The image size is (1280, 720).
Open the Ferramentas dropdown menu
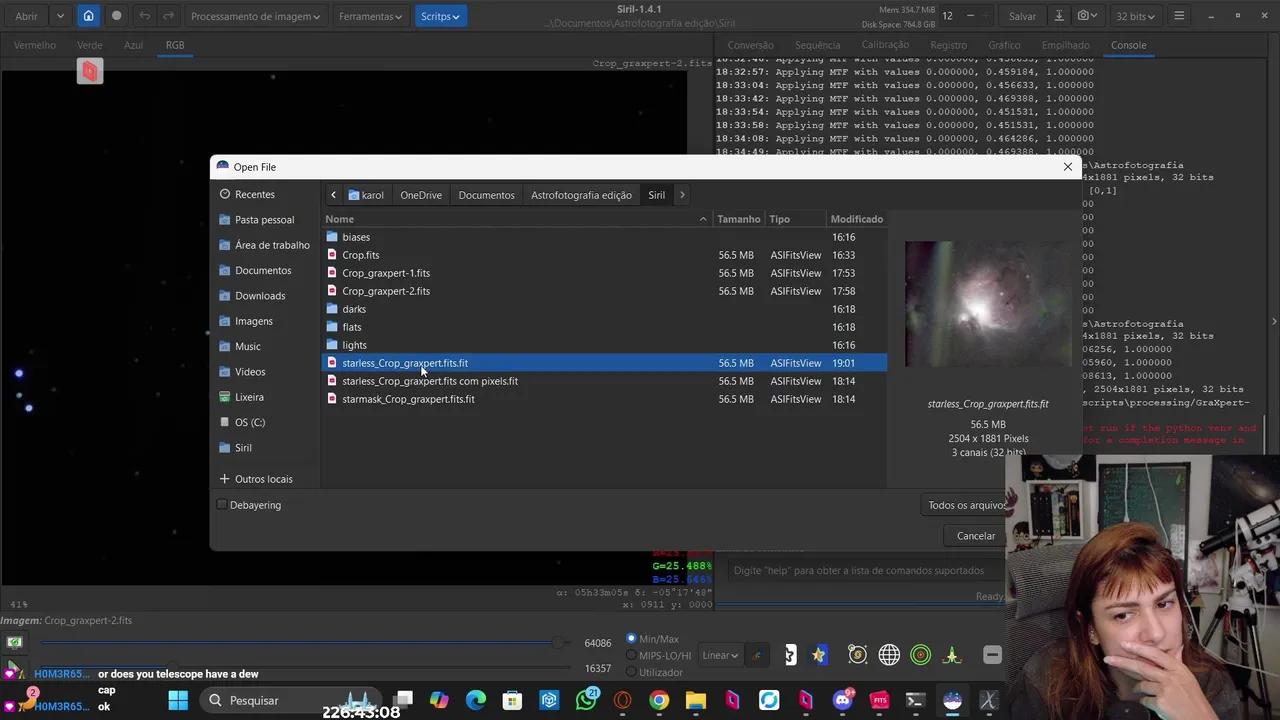pos(370,16)
